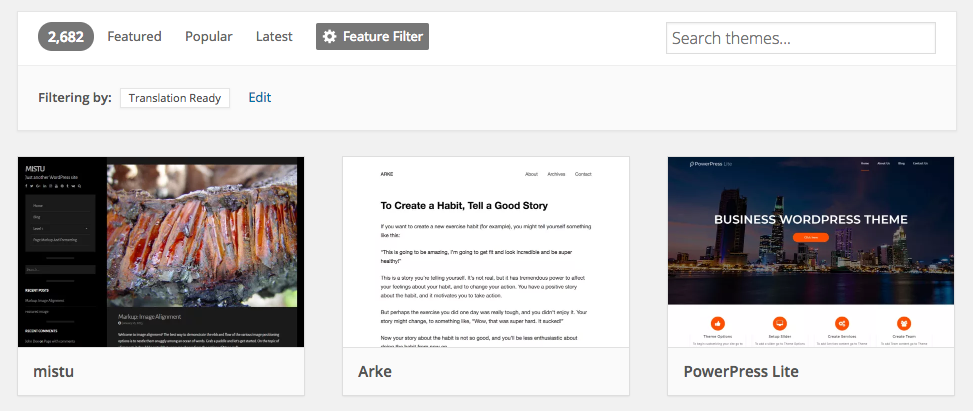Click the Create Services icon in PowerPress preview

coord(842,323)
